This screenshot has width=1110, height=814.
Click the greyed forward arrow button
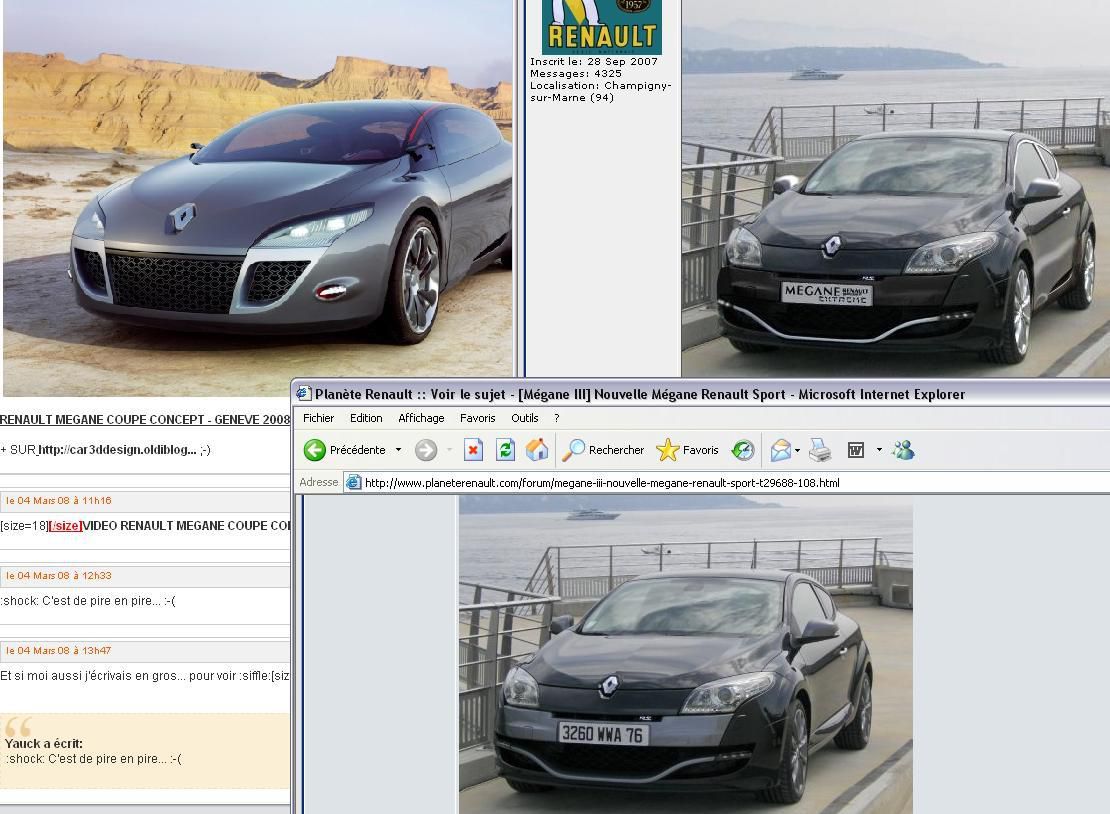pyautogui.click(x=426, y=450)
